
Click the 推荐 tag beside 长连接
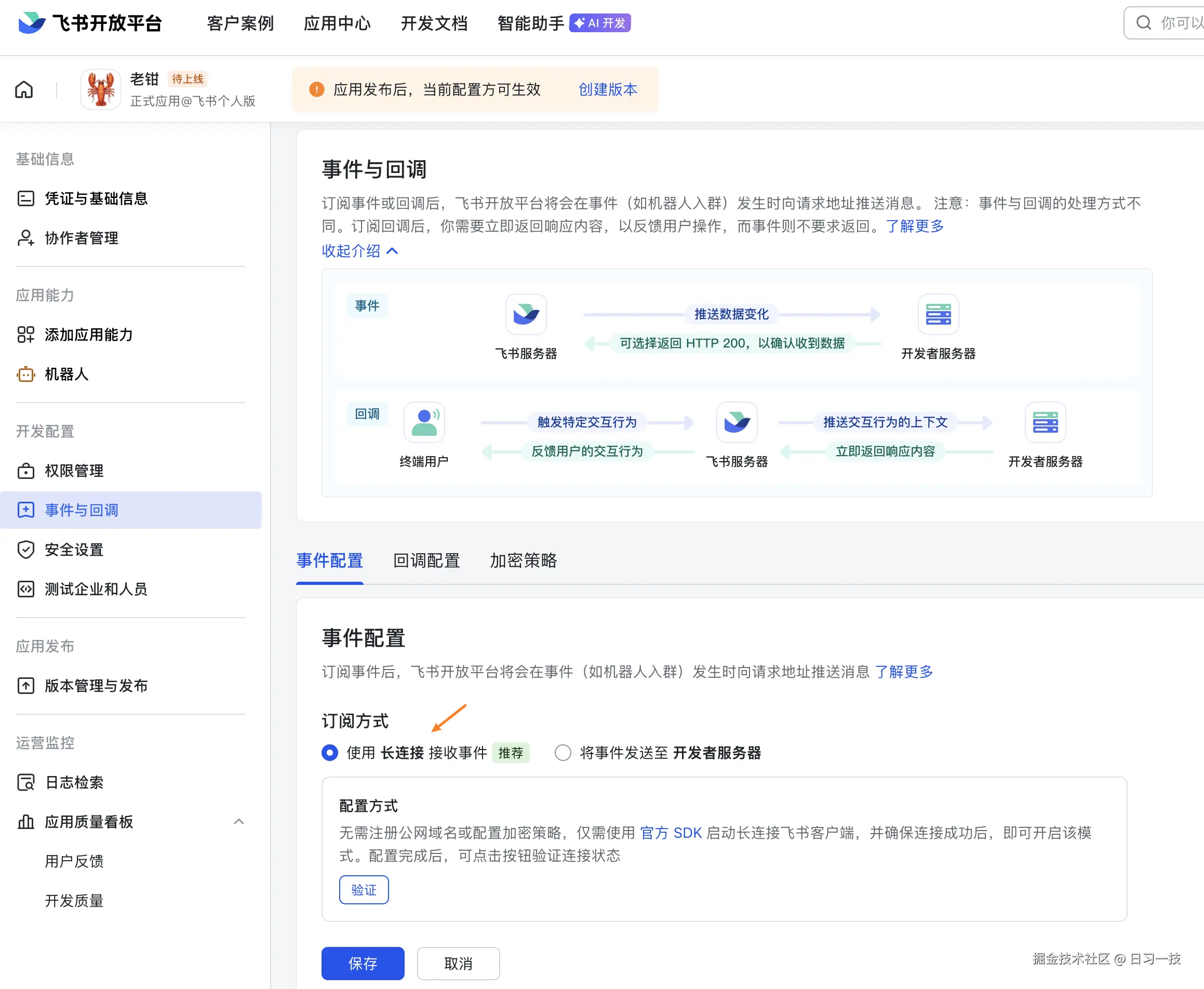coord(510,753)
